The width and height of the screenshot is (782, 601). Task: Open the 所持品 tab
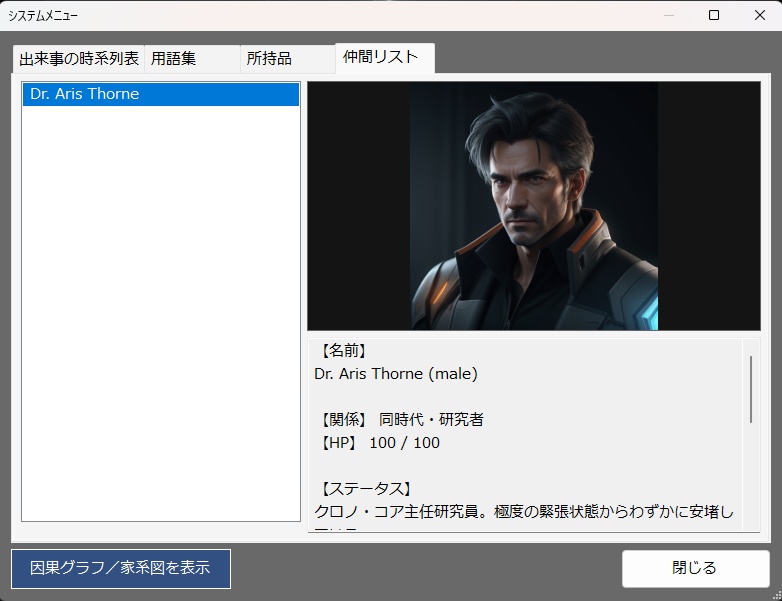click(x=288, y=59)
